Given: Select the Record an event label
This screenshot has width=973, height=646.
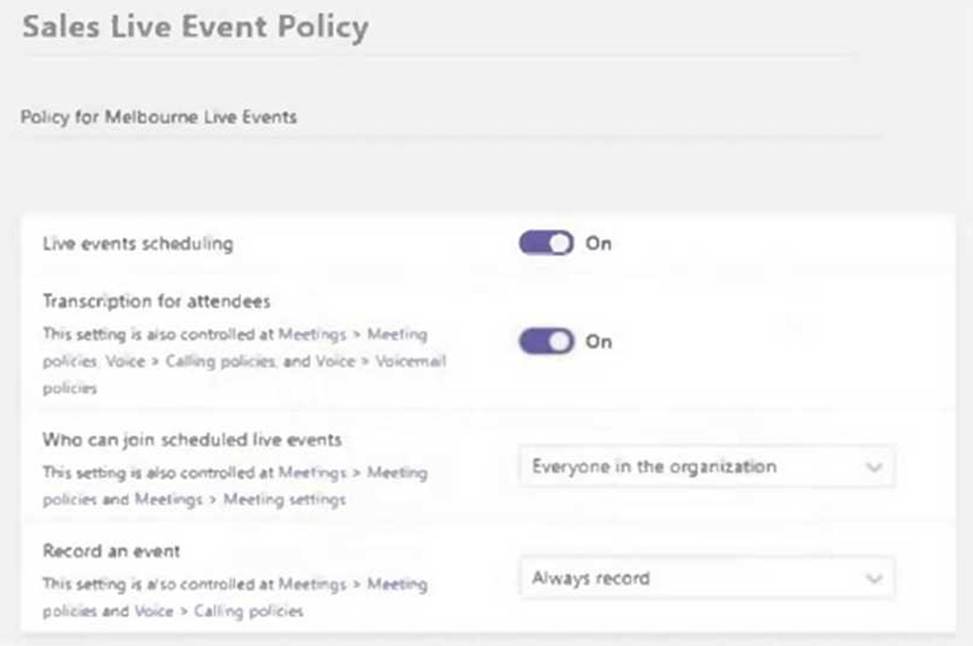Looking at the screenshot, I should 111,551.
